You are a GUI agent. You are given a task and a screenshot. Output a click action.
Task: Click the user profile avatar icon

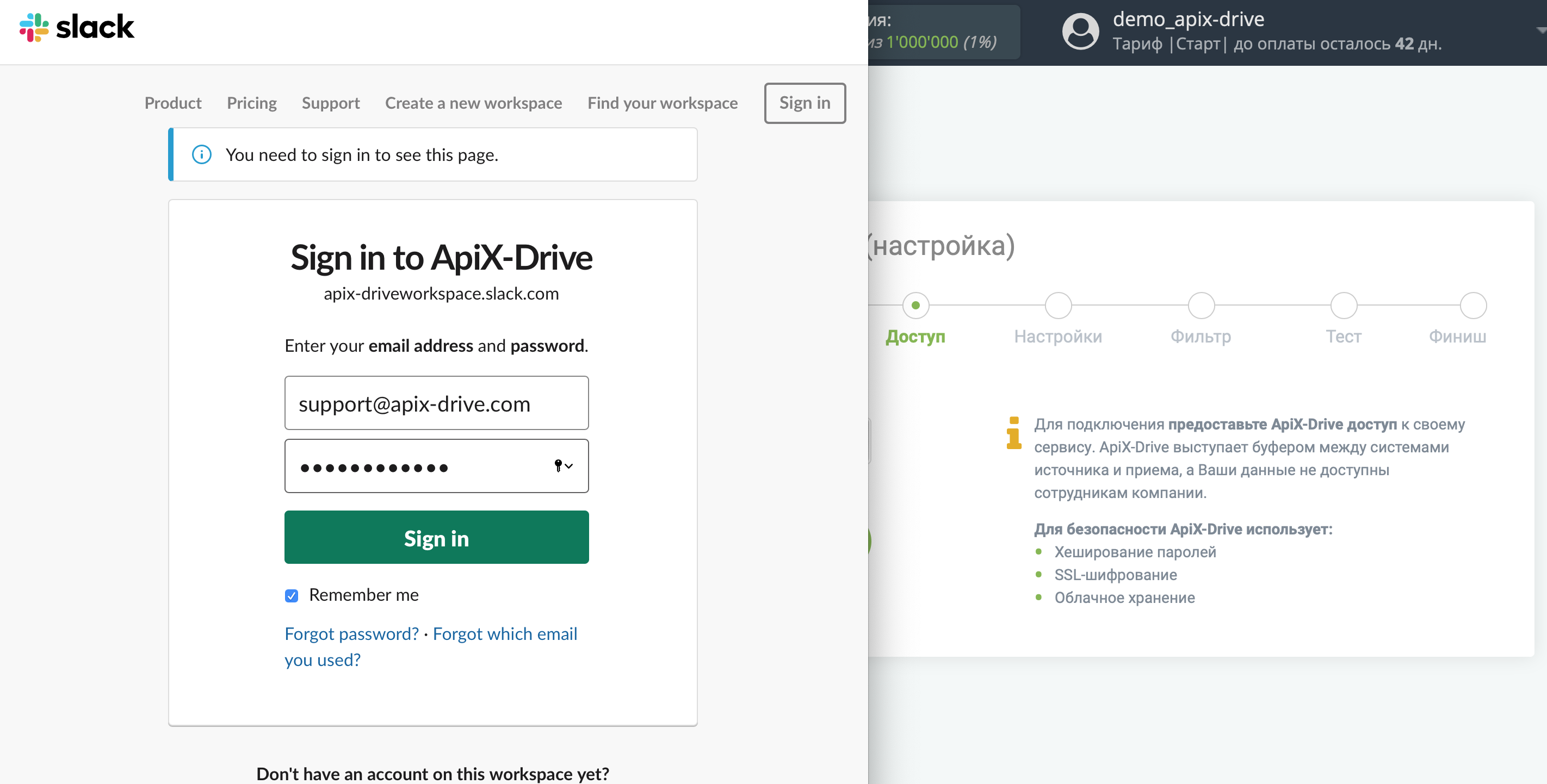pos(1080,30)
